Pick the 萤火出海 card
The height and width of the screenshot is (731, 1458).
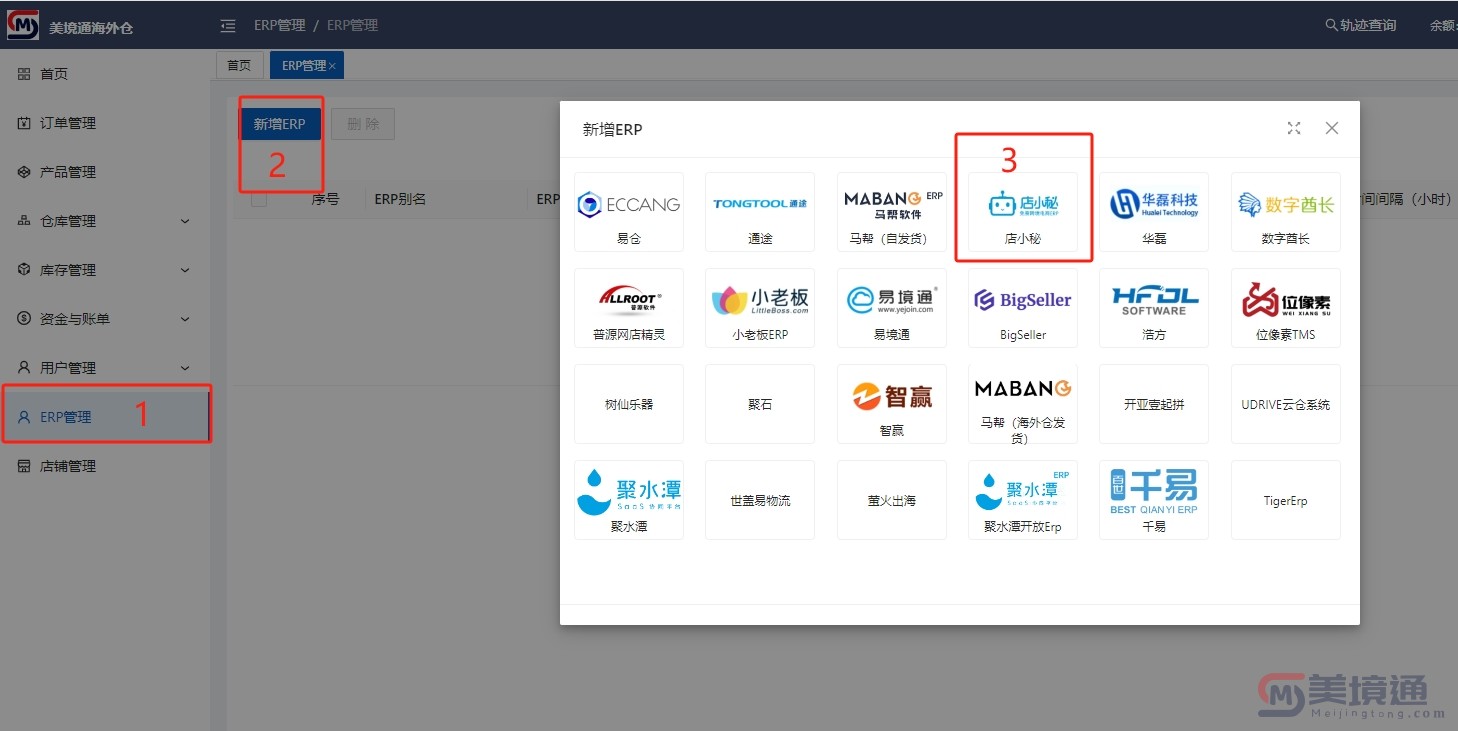(892, 500)
